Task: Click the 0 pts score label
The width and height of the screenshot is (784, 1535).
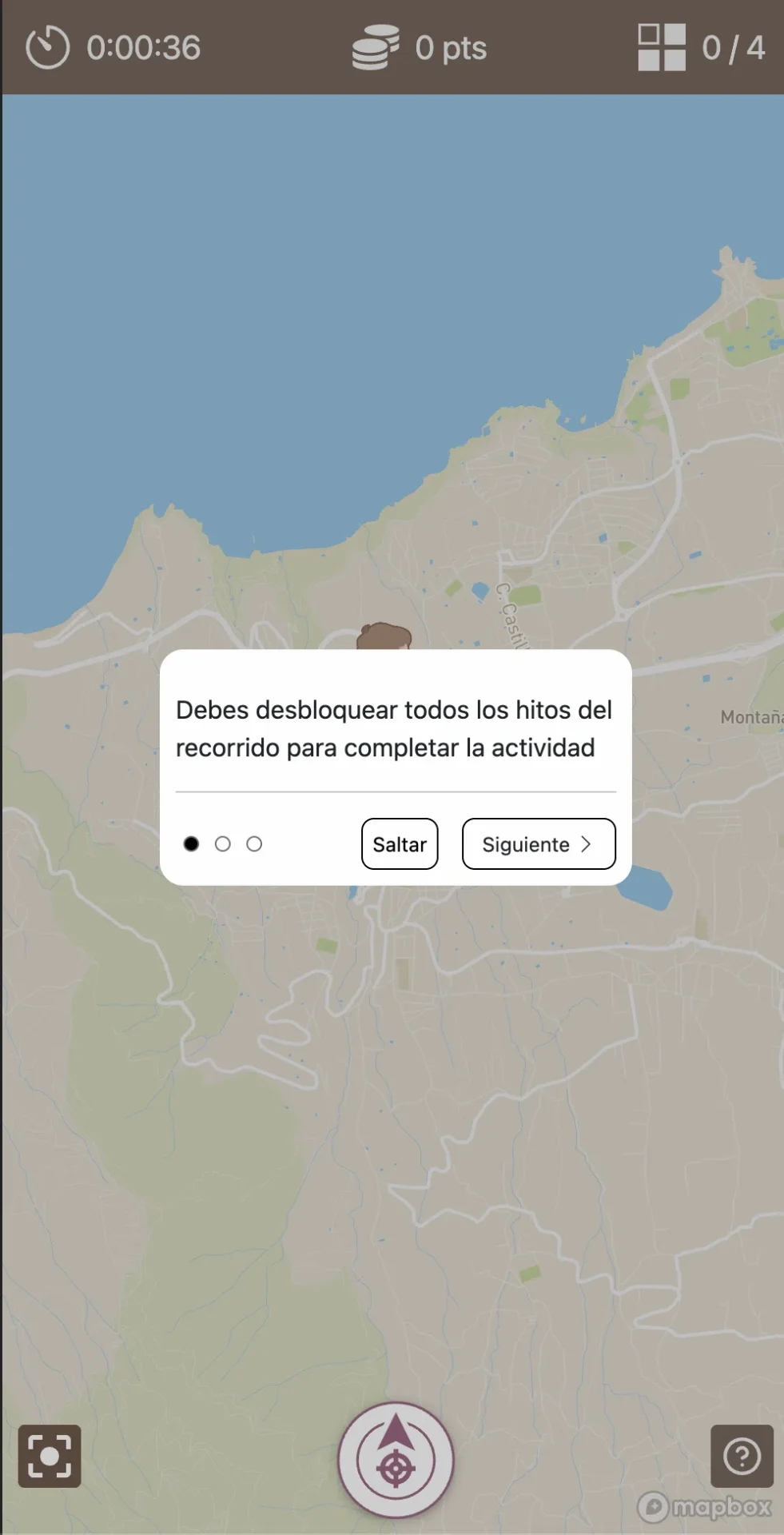Action: [451, 48]
